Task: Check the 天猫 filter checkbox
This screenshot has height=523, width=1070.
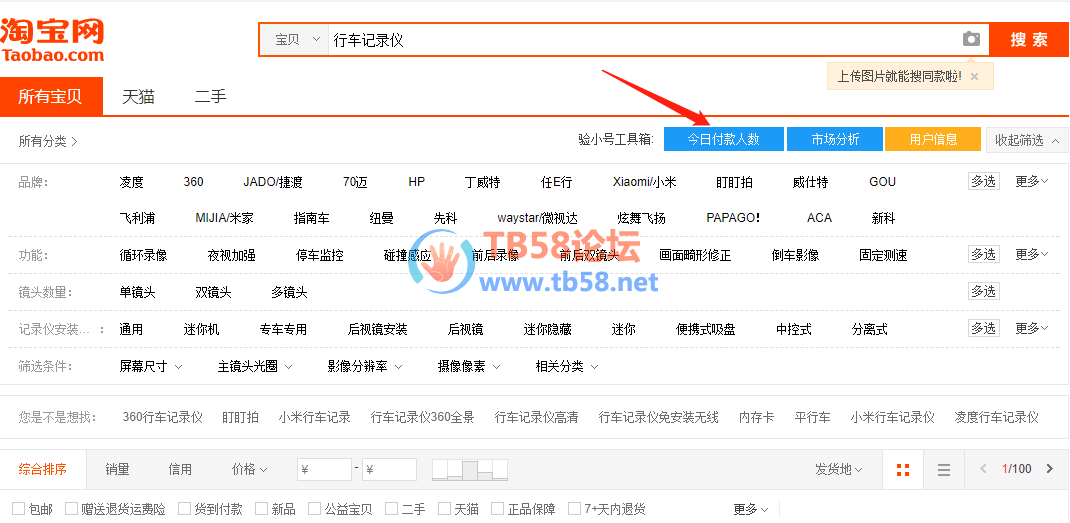Action: (445, 509)
